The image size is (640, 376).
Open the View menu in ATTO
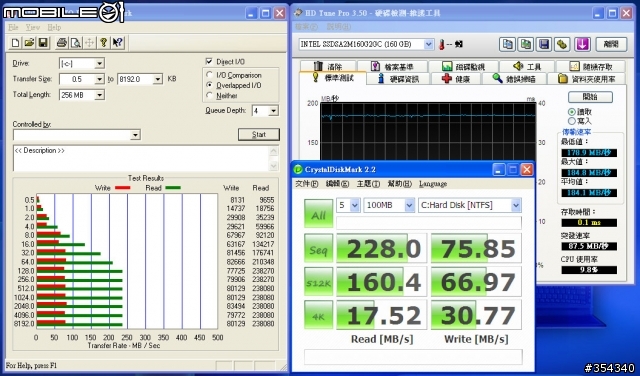33,27
